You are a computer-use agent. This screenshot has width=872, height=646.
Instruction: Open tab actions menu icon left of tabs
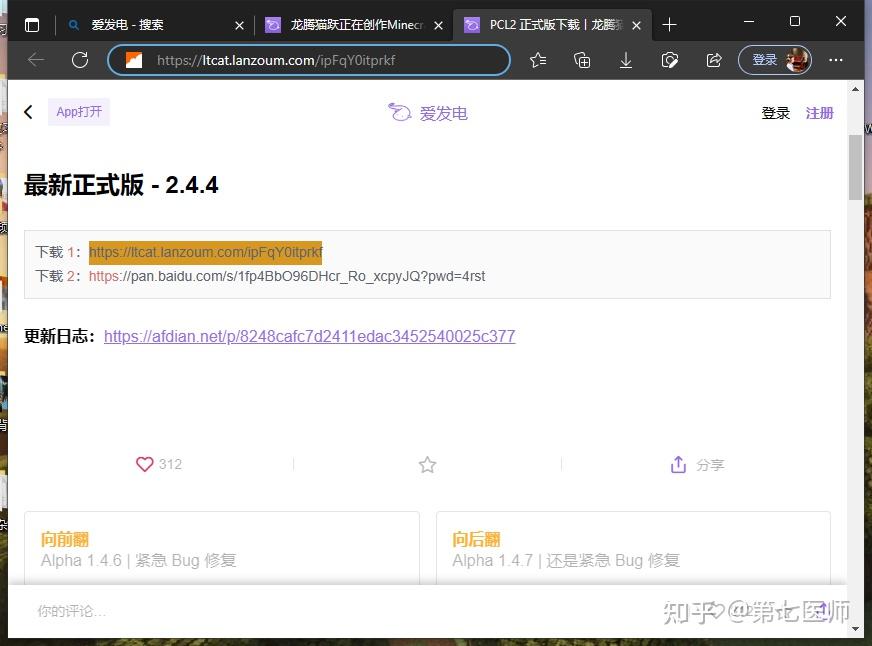(x=31, y=24)
